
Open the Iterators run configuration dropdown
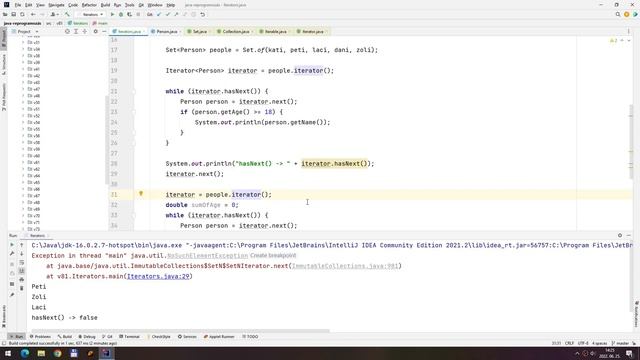coord(91,14)
